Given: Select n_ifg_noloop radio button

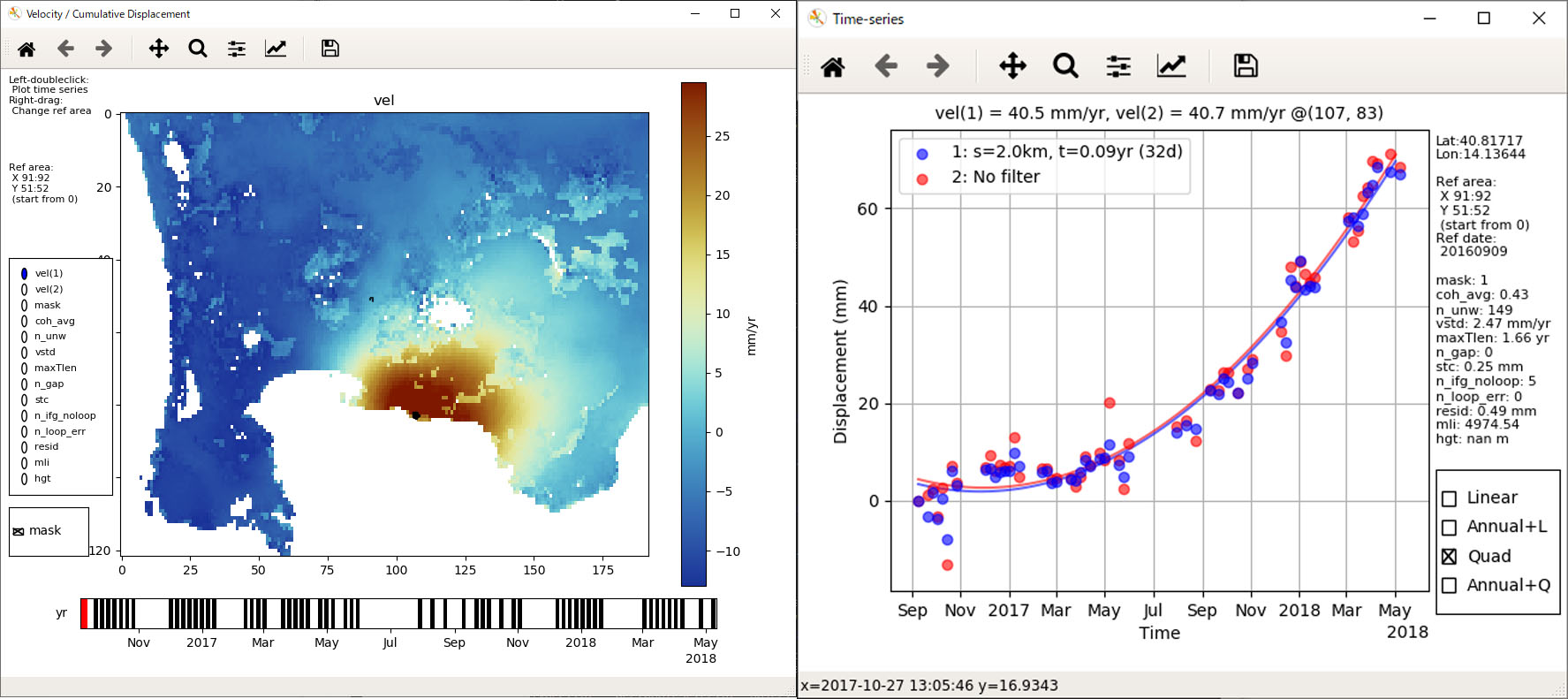Looking at the screenshot, I should (24, 416).
